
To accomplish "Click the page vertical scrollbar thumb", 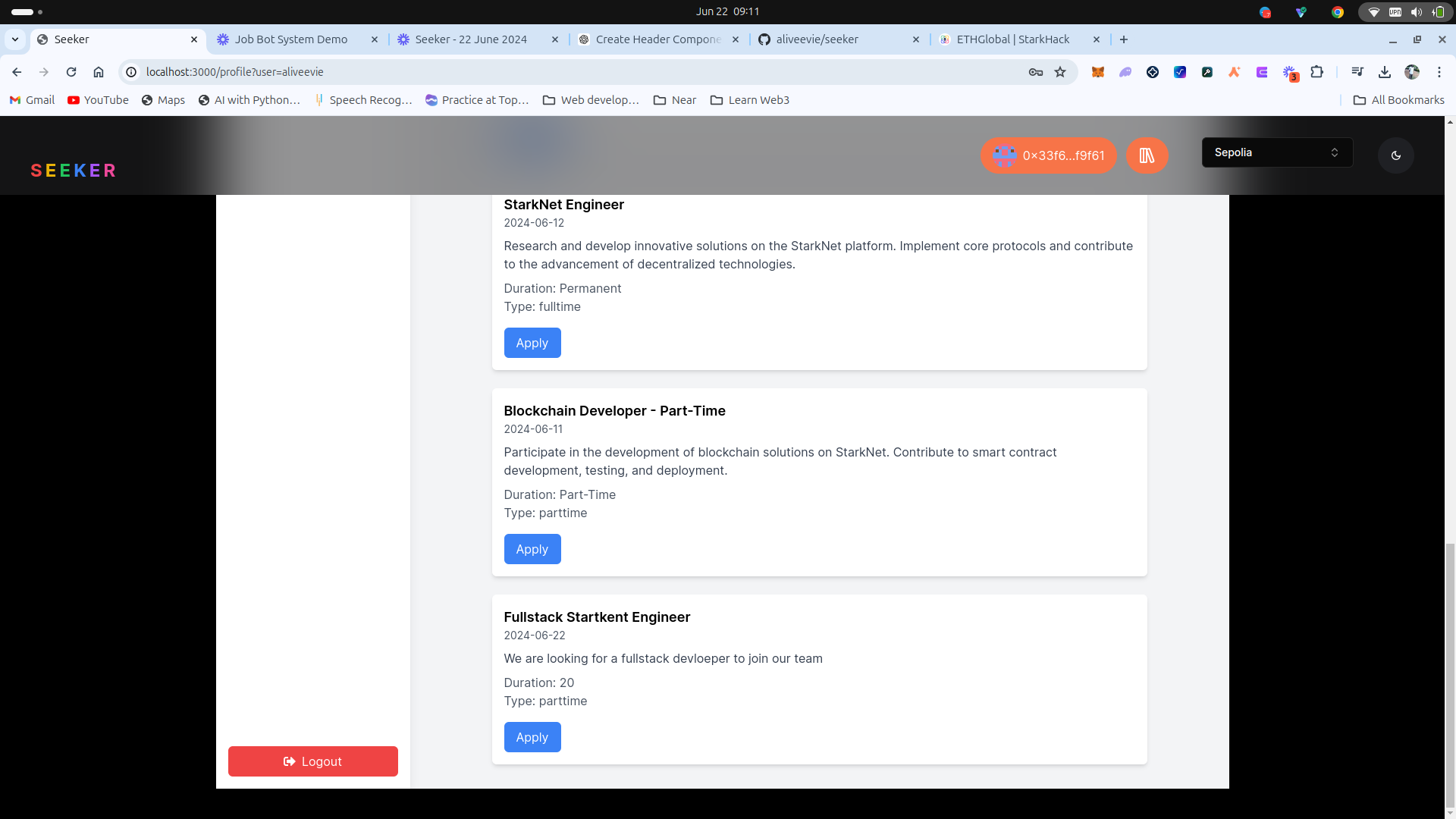I will pos(1450,676).
